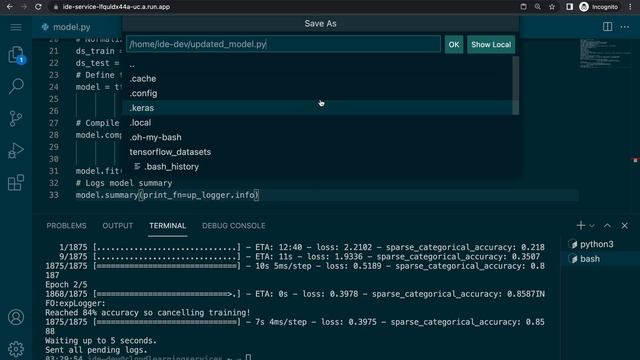Open the Manage settings gear
This screenshot has height=360, width=640.
coord(16,349)
